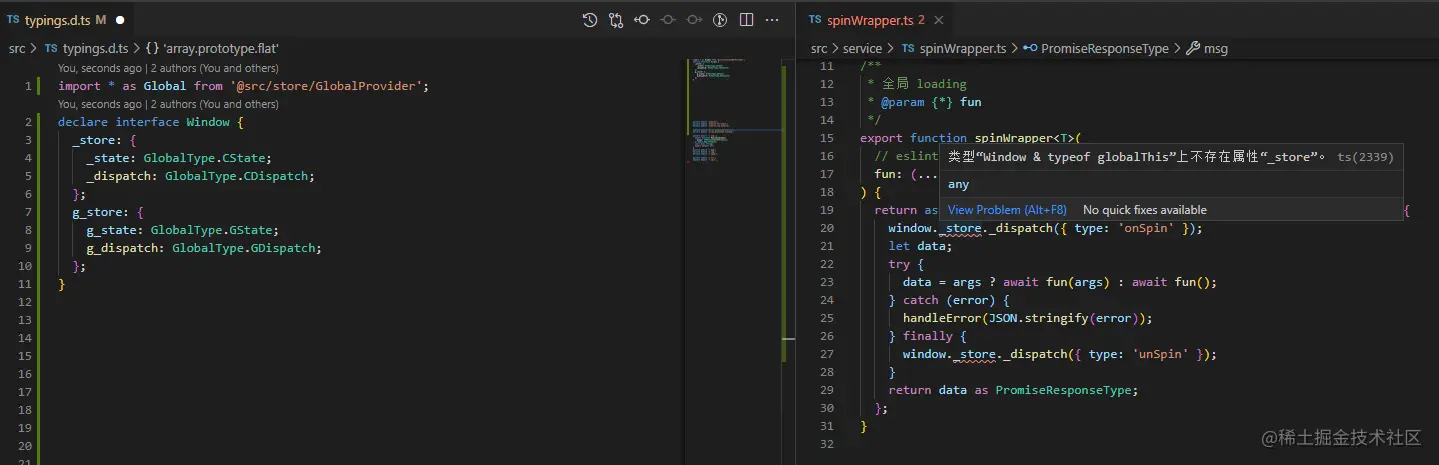1439x465 pixels.
Task: Click handleError call on line 25
Action: point(942,318)
